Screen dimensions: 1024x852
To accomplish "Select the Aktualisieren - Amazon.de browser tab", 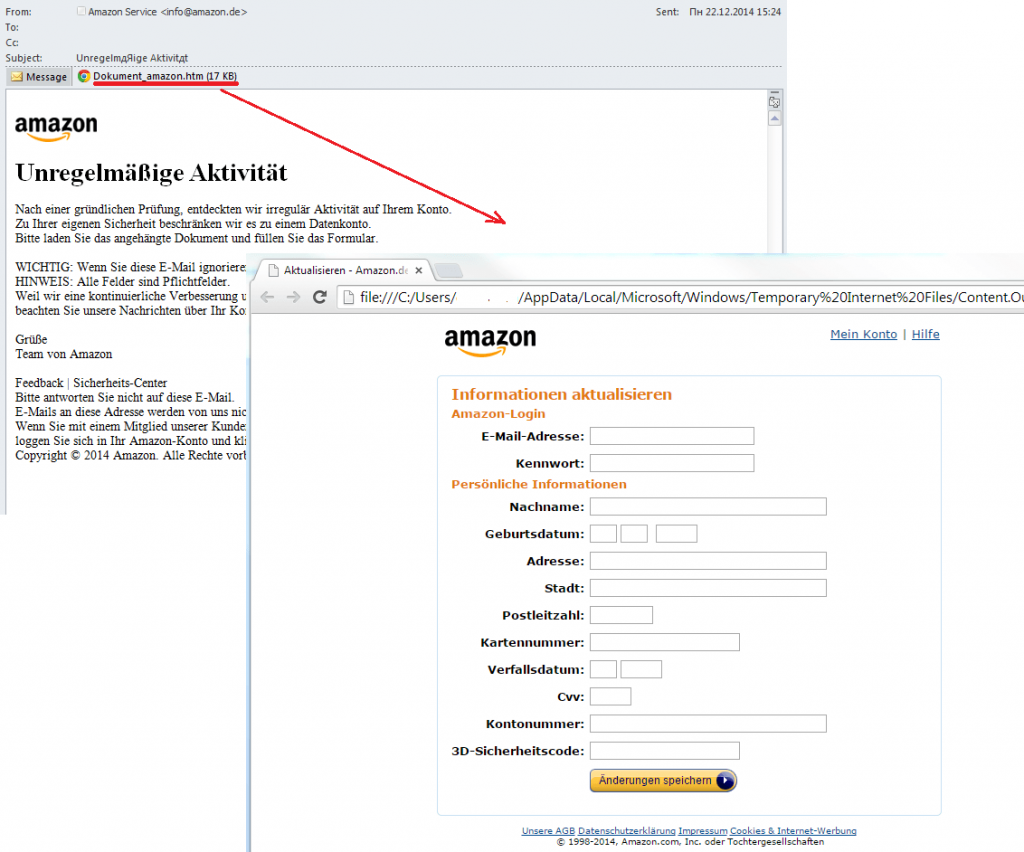I will [345, 270].
